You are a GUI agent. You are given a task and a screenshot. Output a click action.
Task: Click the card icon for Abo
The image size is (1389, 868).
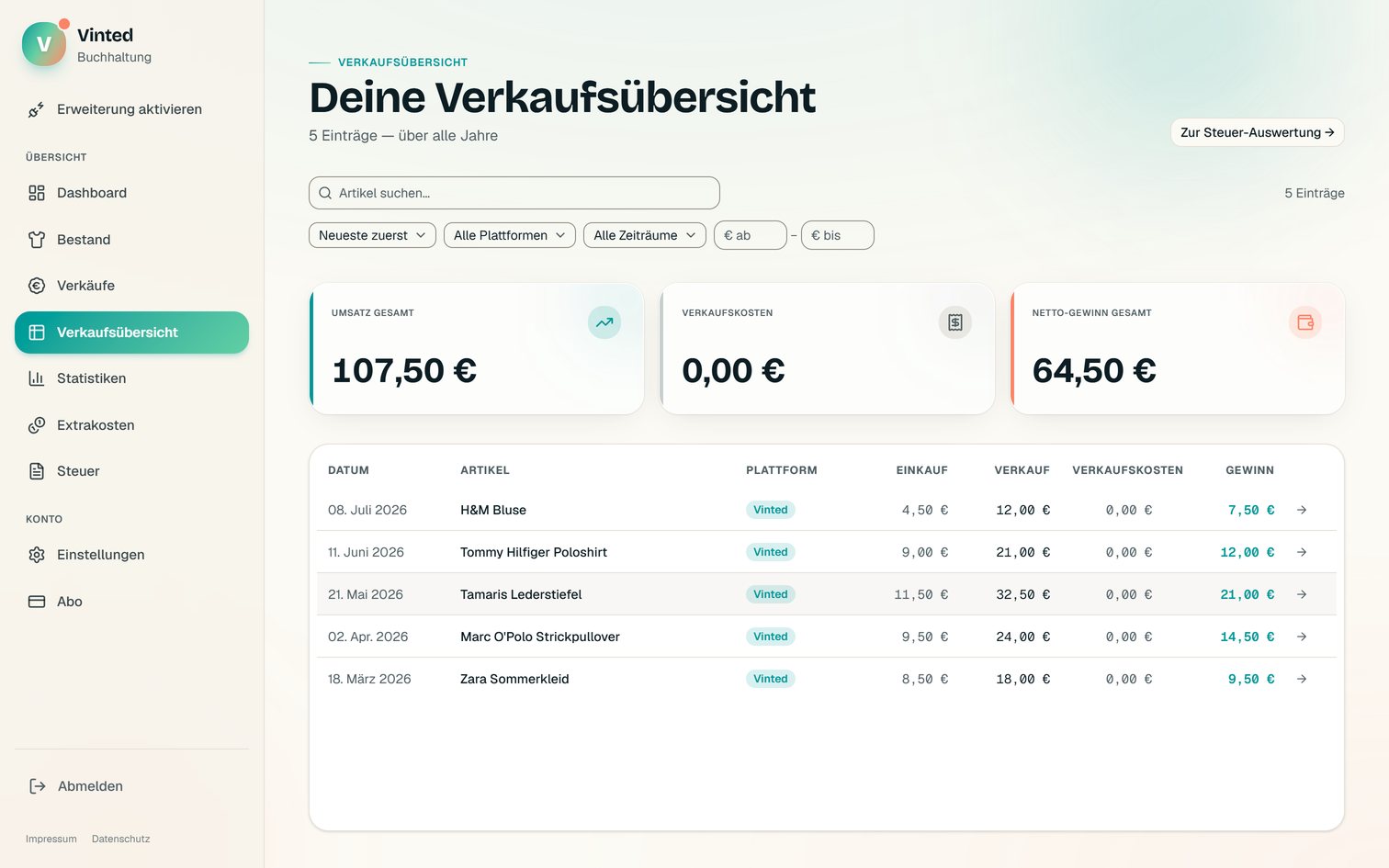pos(37,602)
